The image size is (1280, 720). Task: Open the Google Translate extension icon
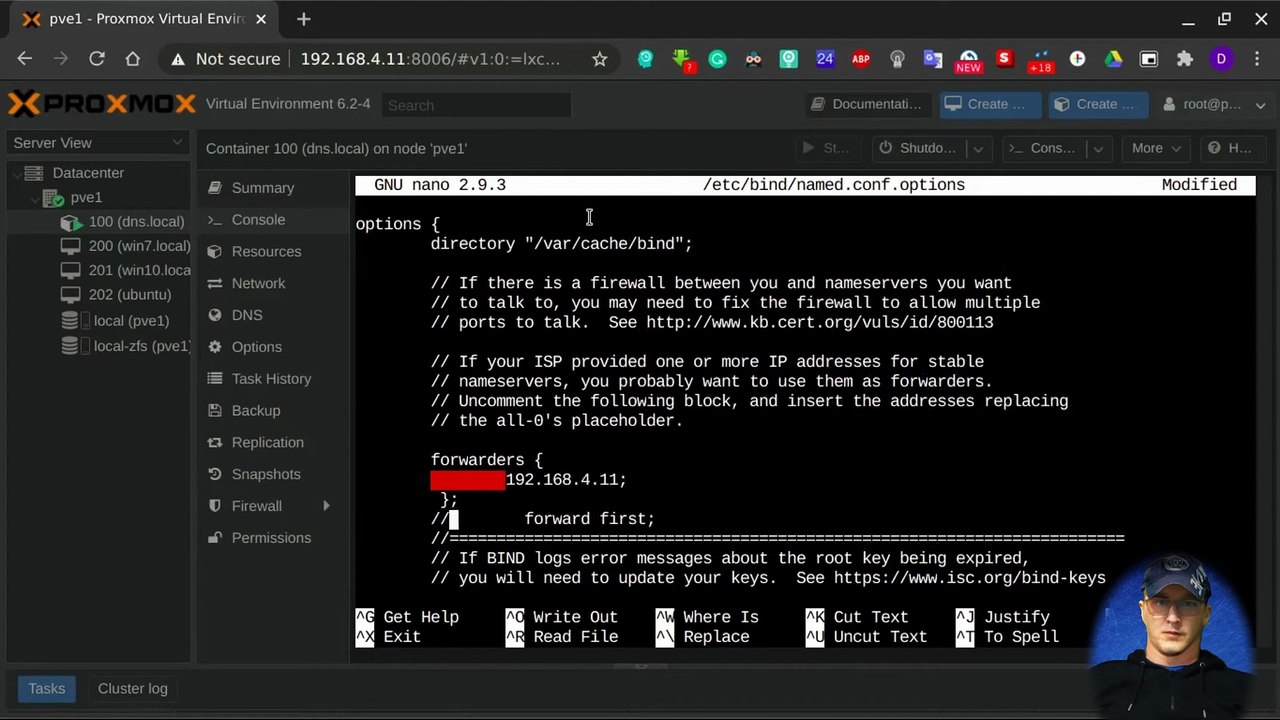[x=933, y=59]
